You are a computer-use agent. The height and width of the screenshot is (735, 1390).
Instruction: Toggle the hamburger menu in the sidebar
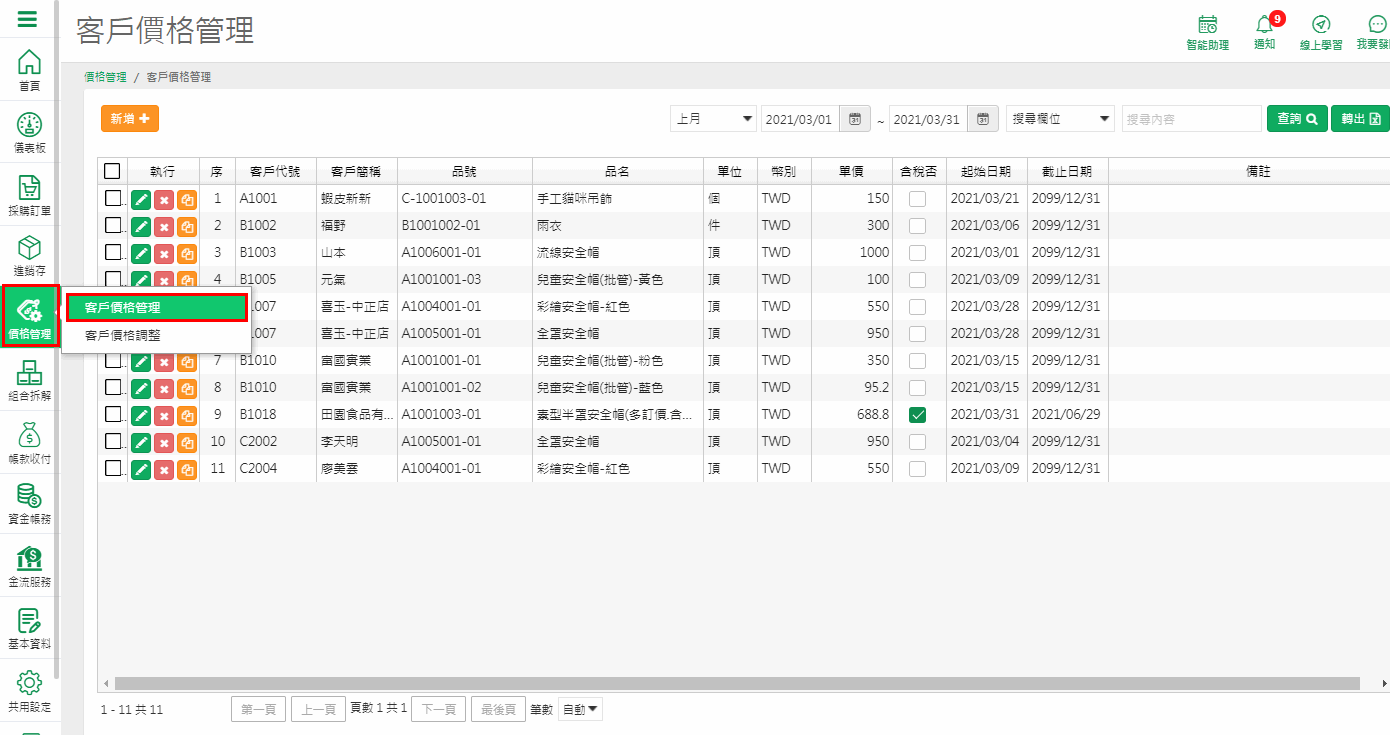point(28,18)
